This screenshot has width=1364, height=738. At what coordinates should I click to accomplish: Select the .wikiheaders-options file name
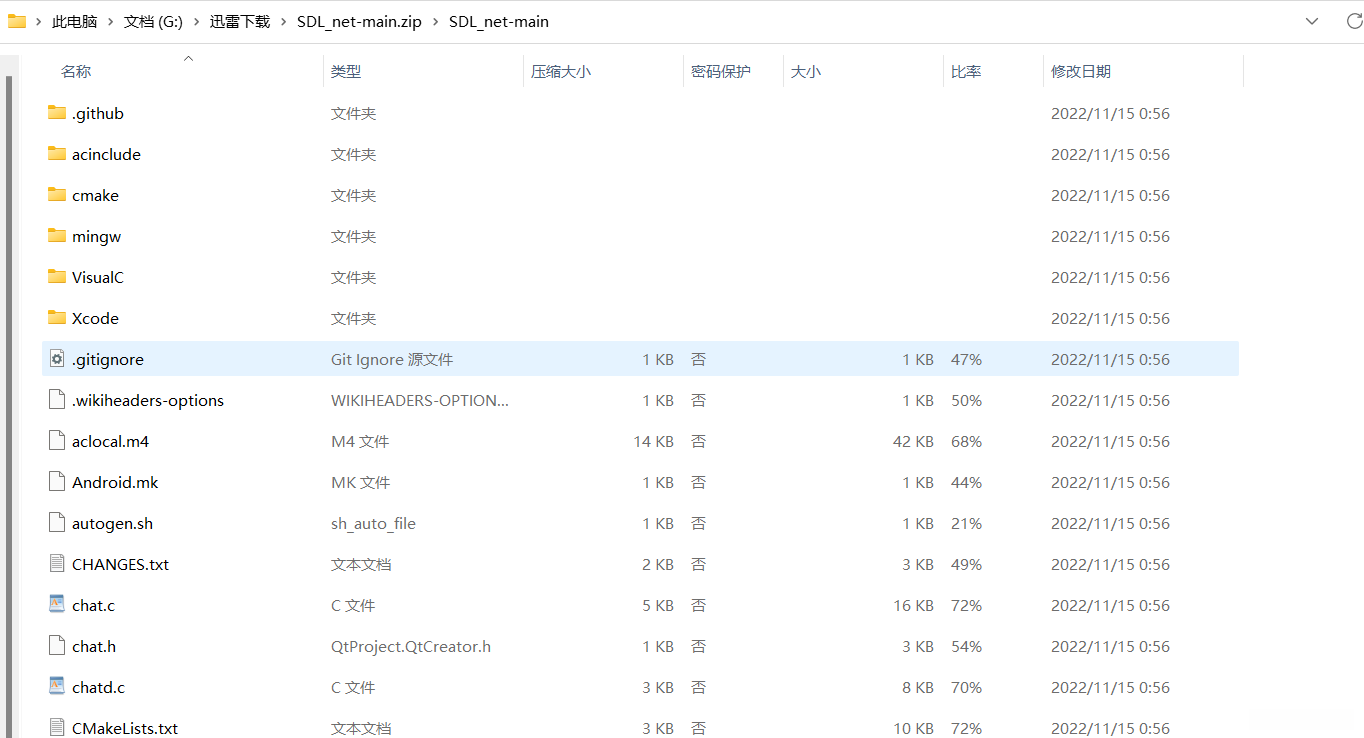(148, 400)
